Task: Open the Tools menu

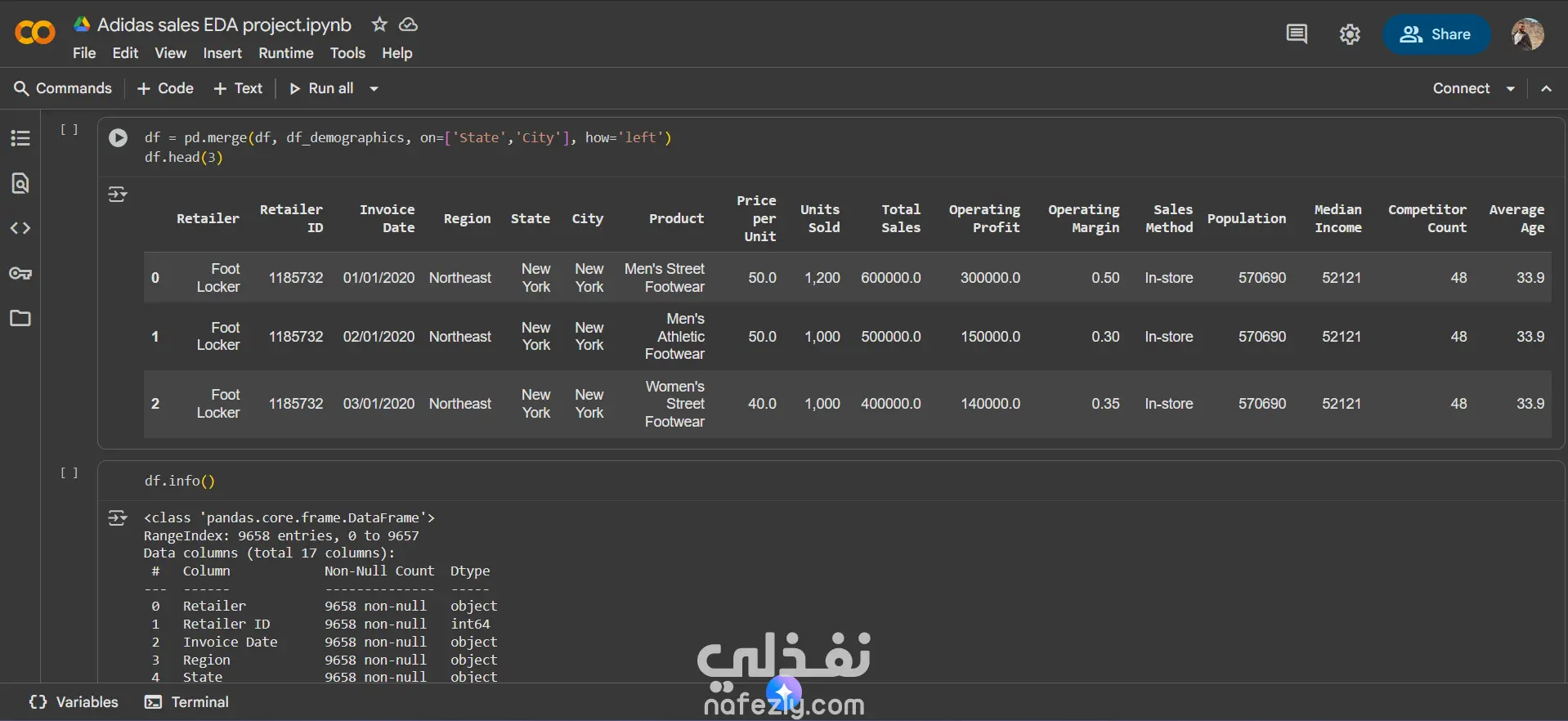Action: click(x=347, y=53)
